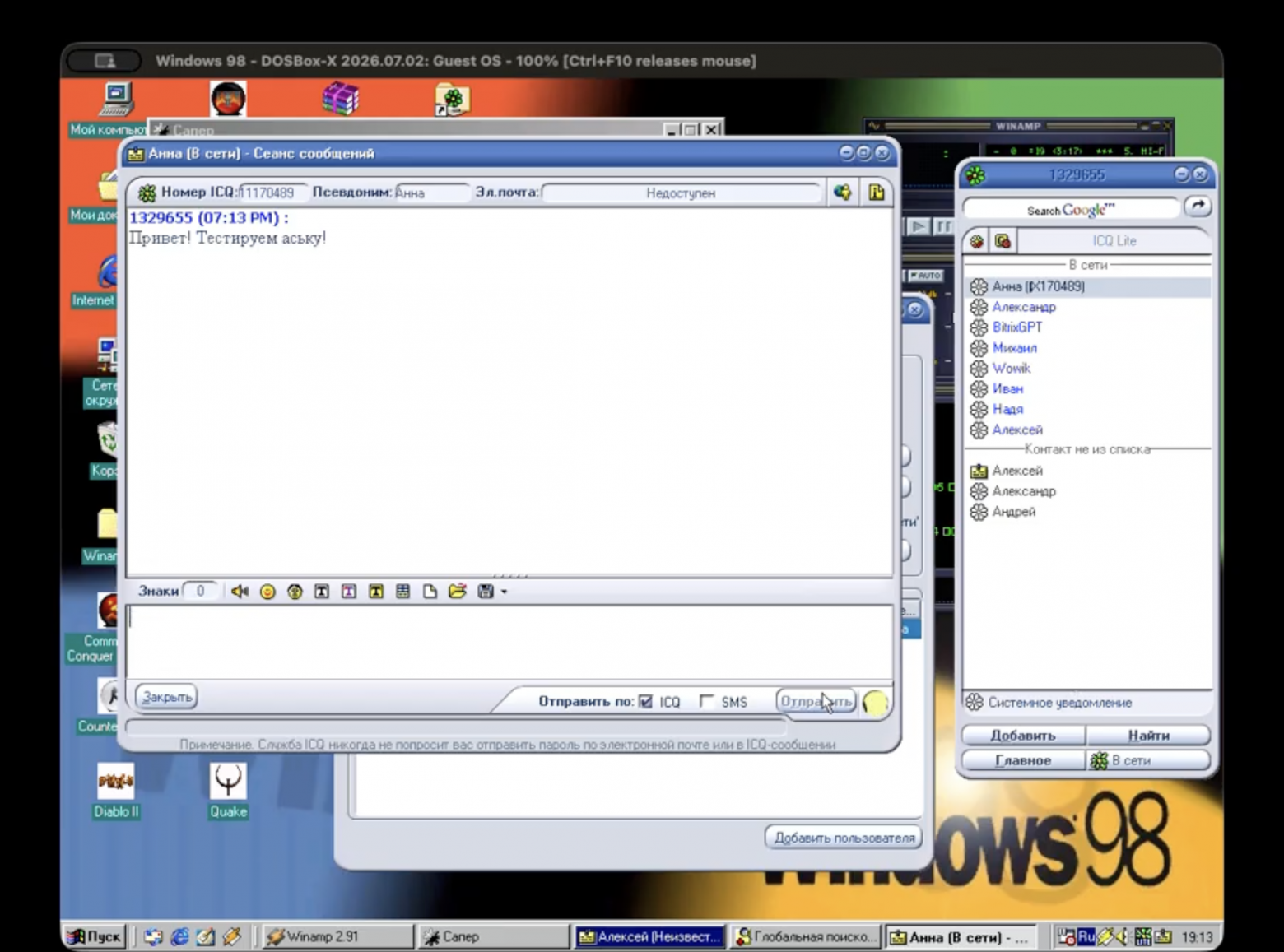
Task: Open the message history table icon
Action: point(402,592)
